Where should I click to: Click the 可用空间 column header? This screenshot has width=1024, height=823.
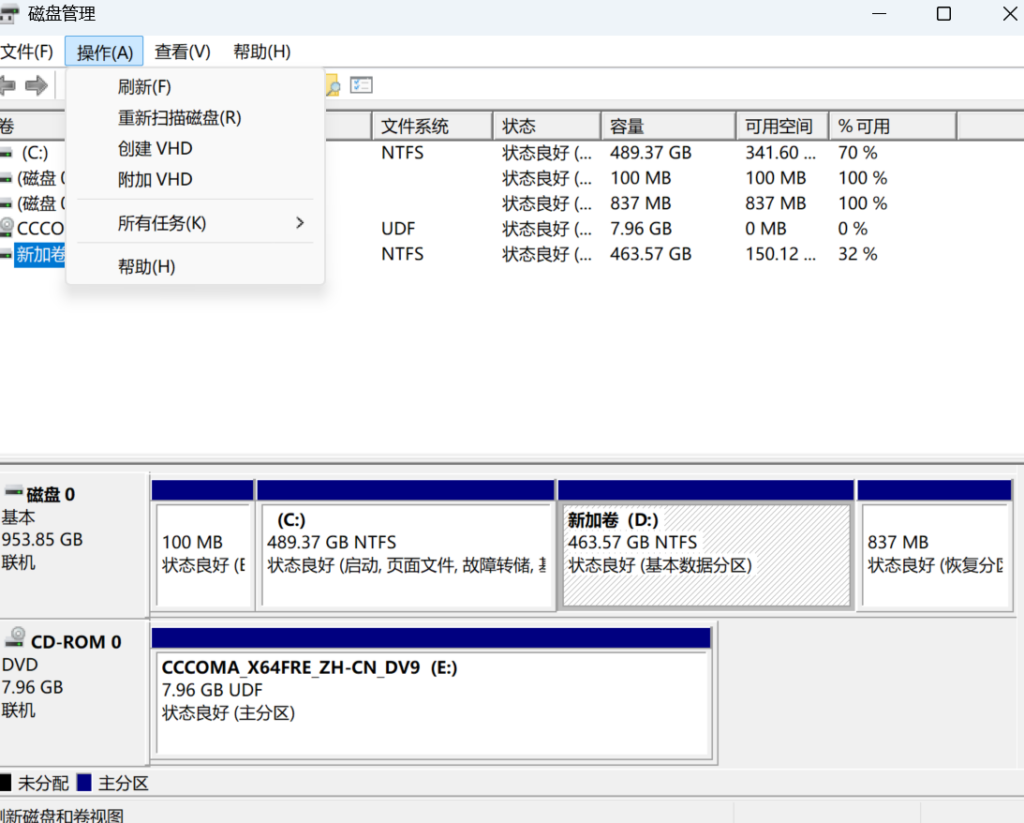780,126
